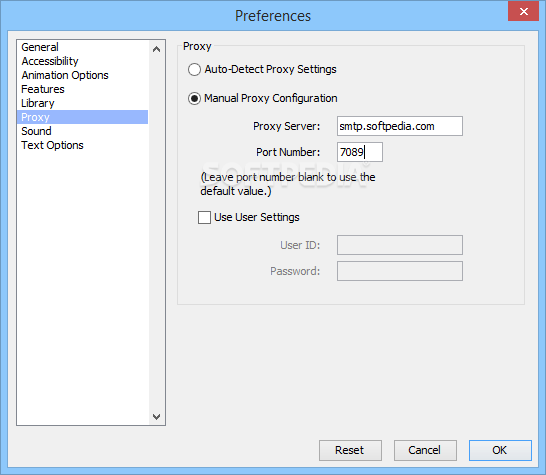The width and height of the screenshot is (546, 475).
Task: Click the Reset button
Action: (350, 450)
